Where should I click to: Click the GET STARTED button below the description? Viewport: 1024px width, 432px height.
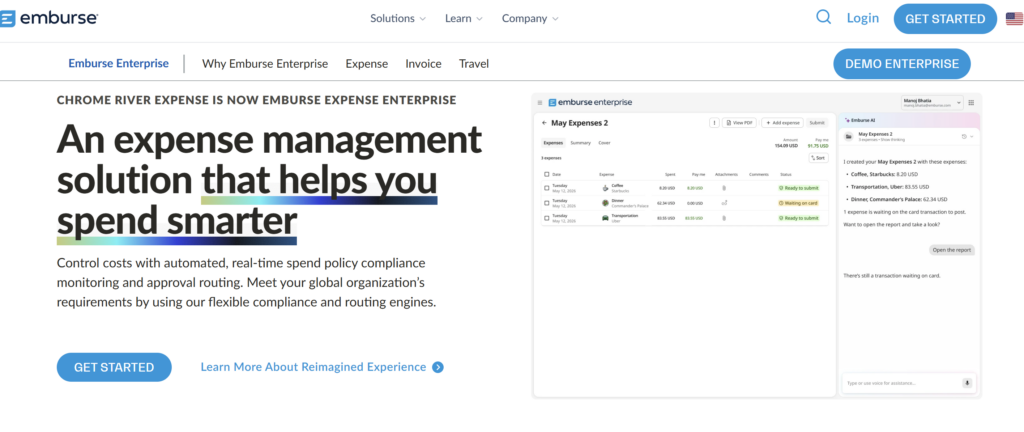pos(114,367)
